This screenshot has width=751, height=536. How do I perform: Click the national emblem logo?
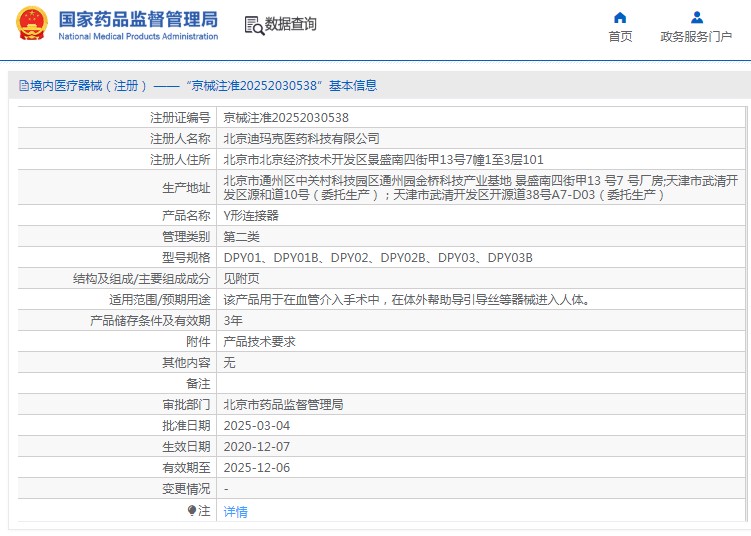31,25
